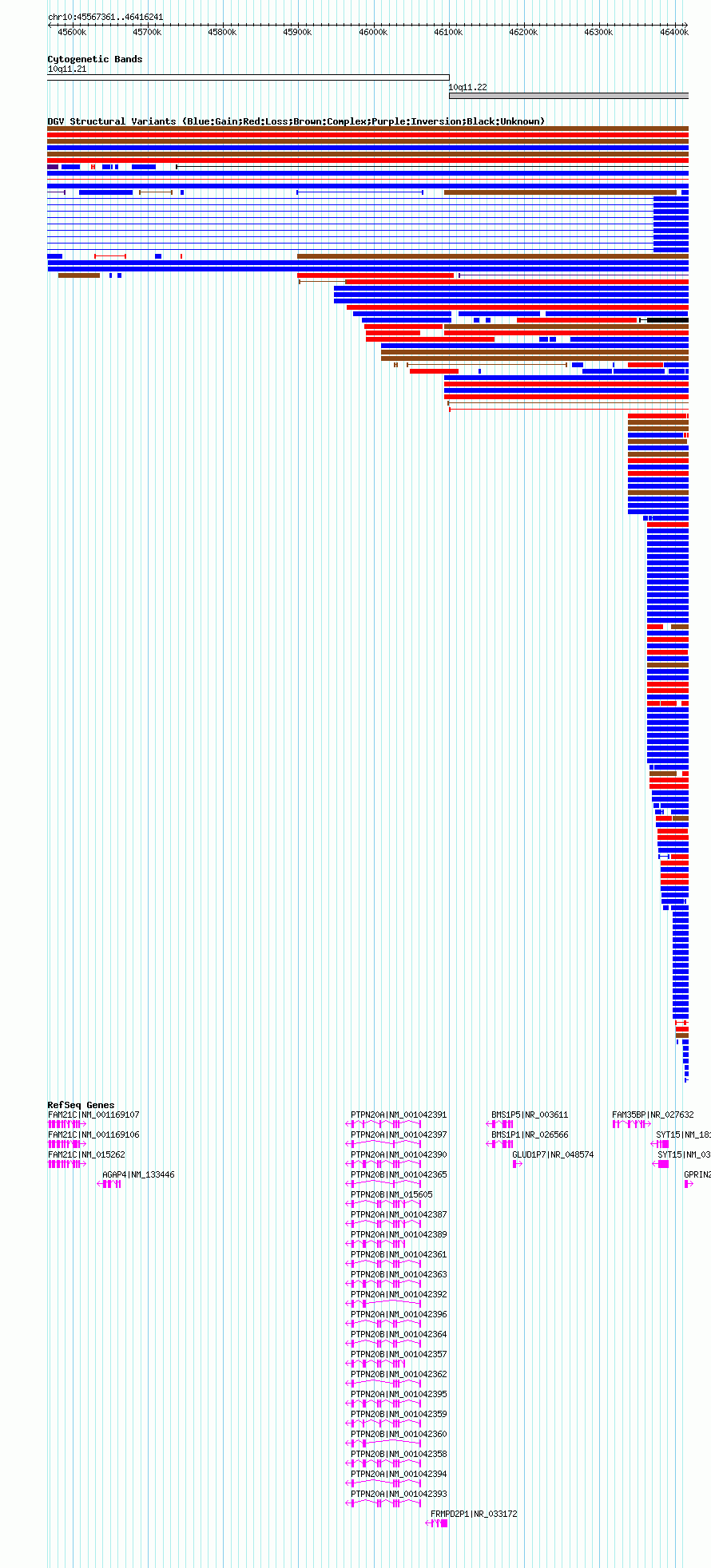Click the 10q11.21 band label
The image size is (711, 1568).
click(67, 69)
